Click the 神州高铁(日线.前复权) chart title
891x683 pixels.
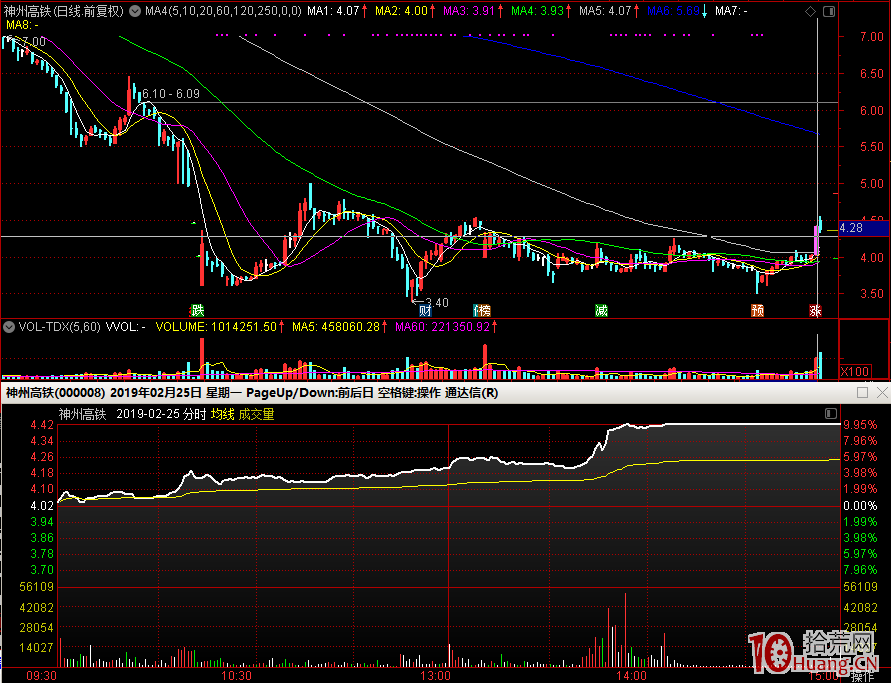(64, 11)
